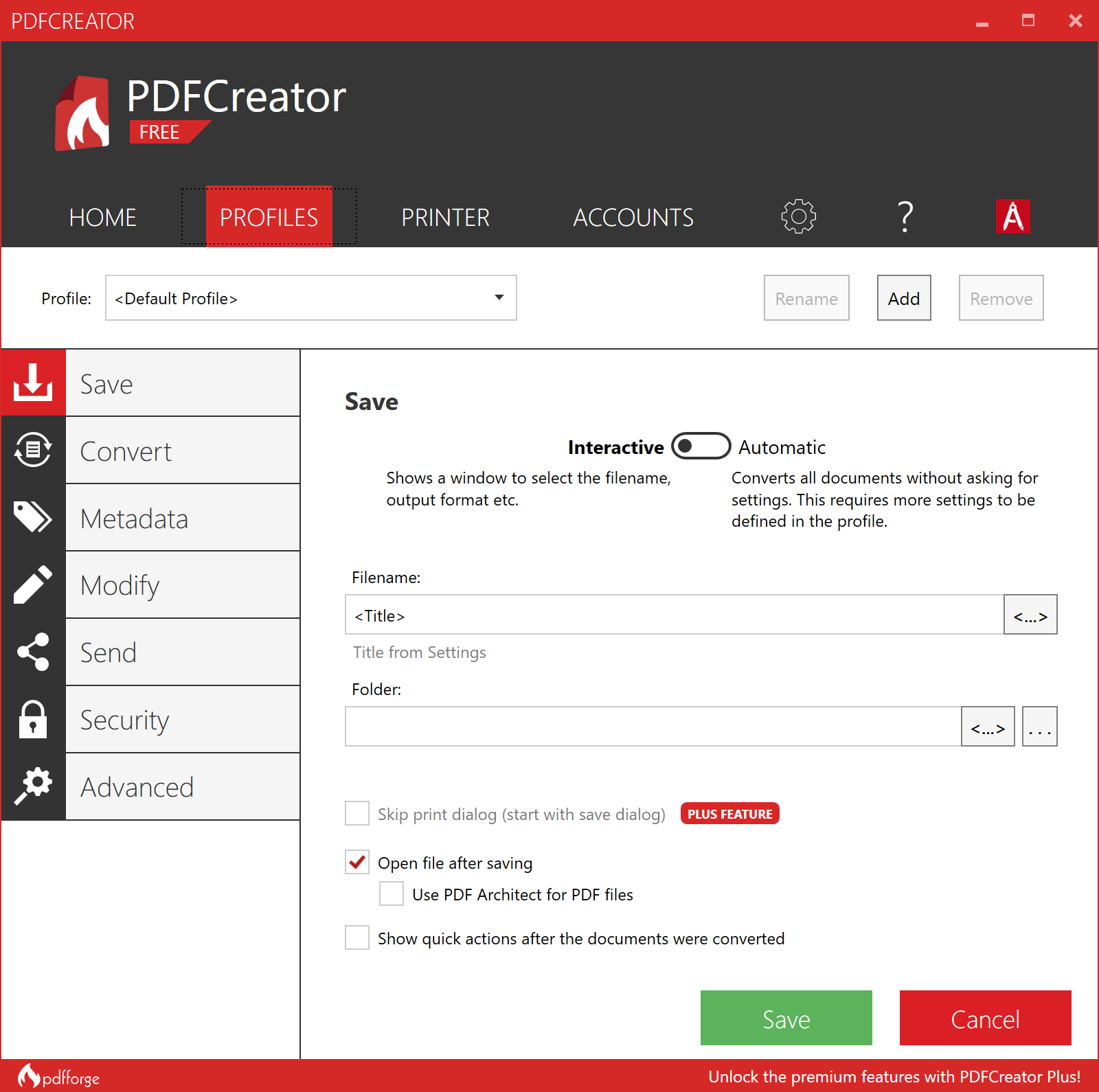Enable Use PDF Architect for PDF files
The height and width of the screenshot is (1092, 1099).
392,894
